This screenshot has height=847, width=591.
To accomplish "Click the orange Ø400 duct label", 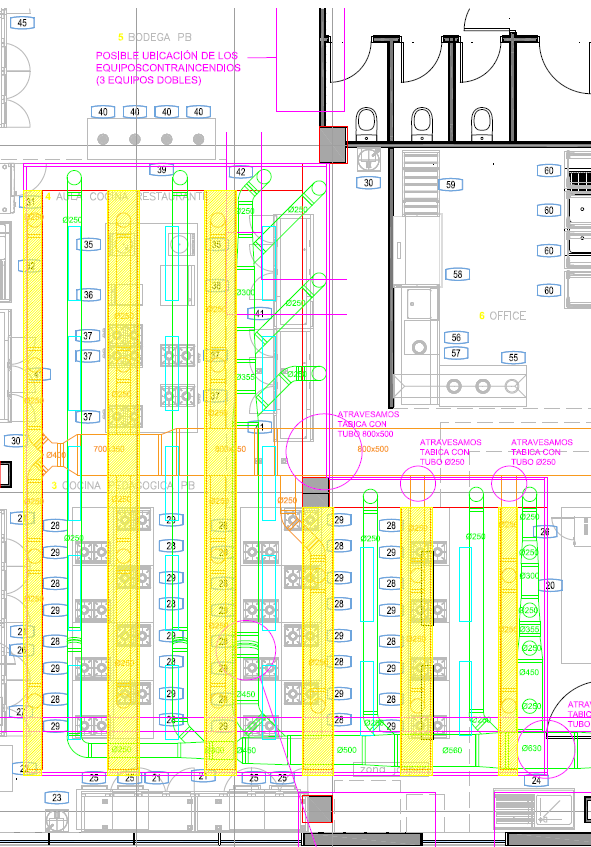I will click(x=56, y=455).
